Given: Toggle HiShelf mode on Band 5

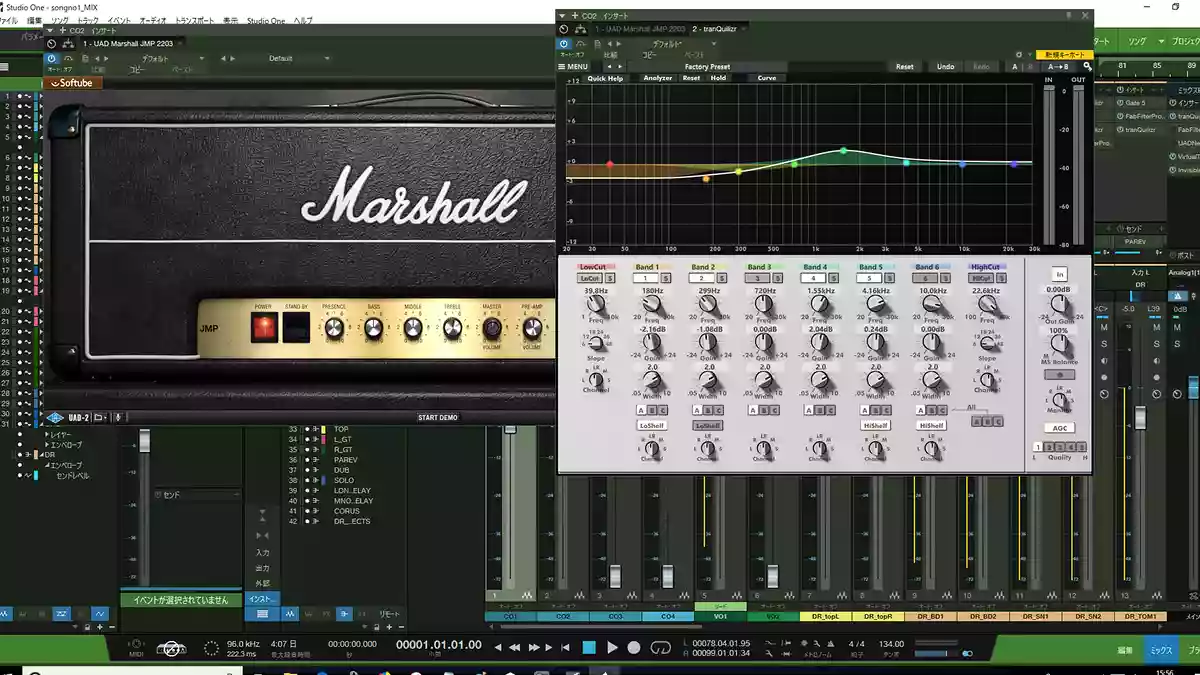Looking at the screenshot, I should (x=875, y=425).
